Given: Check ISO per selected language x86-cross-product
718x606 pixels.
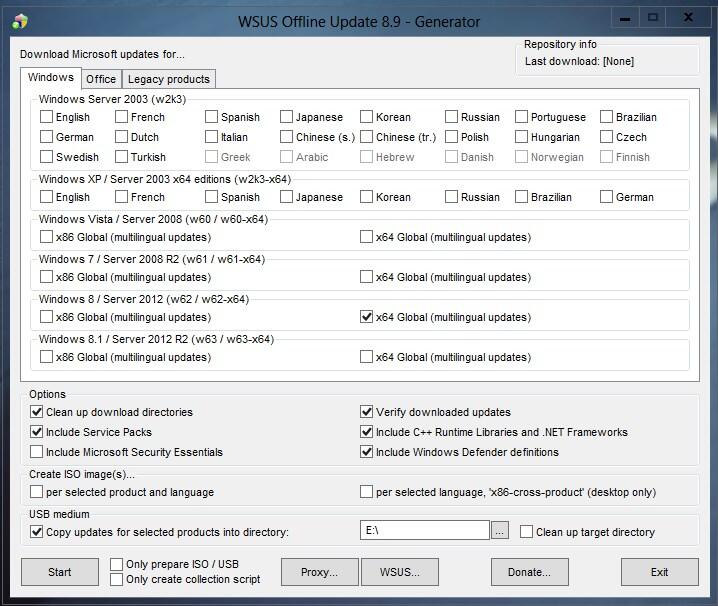Looking at the screenshot, I should point(366,492).
